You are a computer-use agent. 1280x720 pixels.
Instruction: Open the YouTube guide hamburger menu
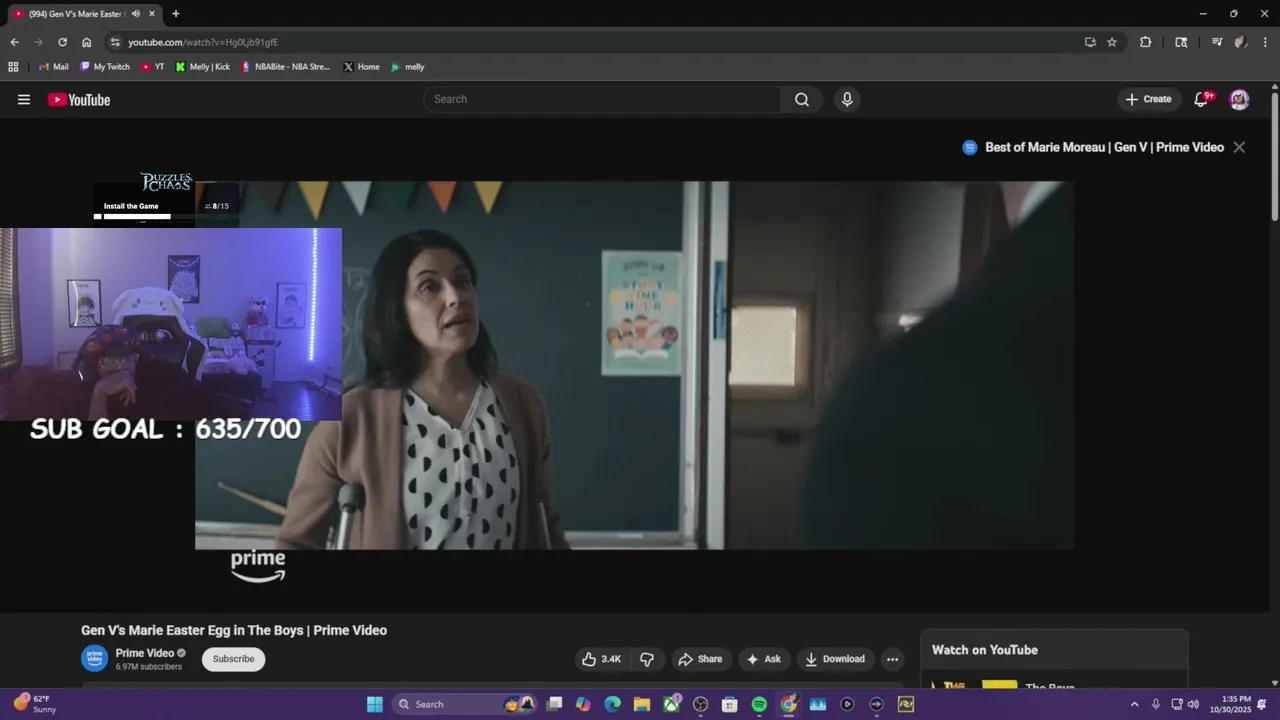coord(24,99)
